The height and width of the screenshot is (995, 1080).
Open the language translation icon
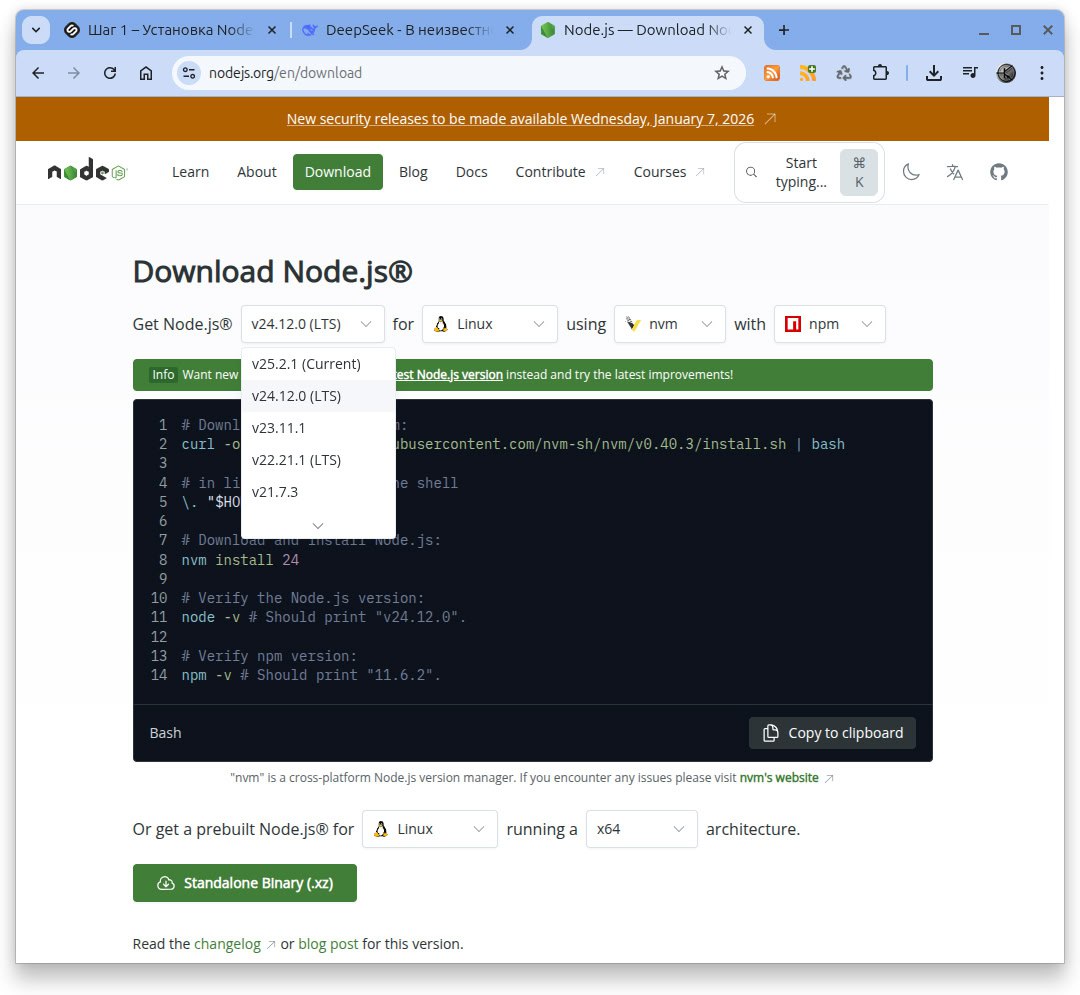(954, 172)
